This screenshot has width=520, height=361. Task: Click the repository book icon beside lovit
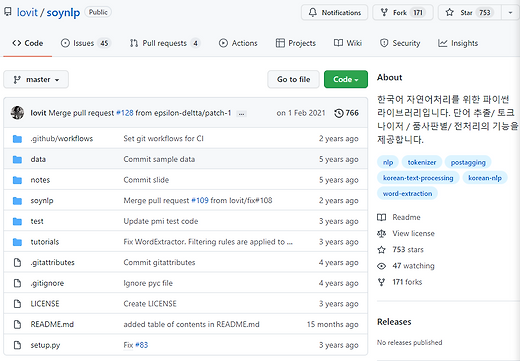pos(7,12)
